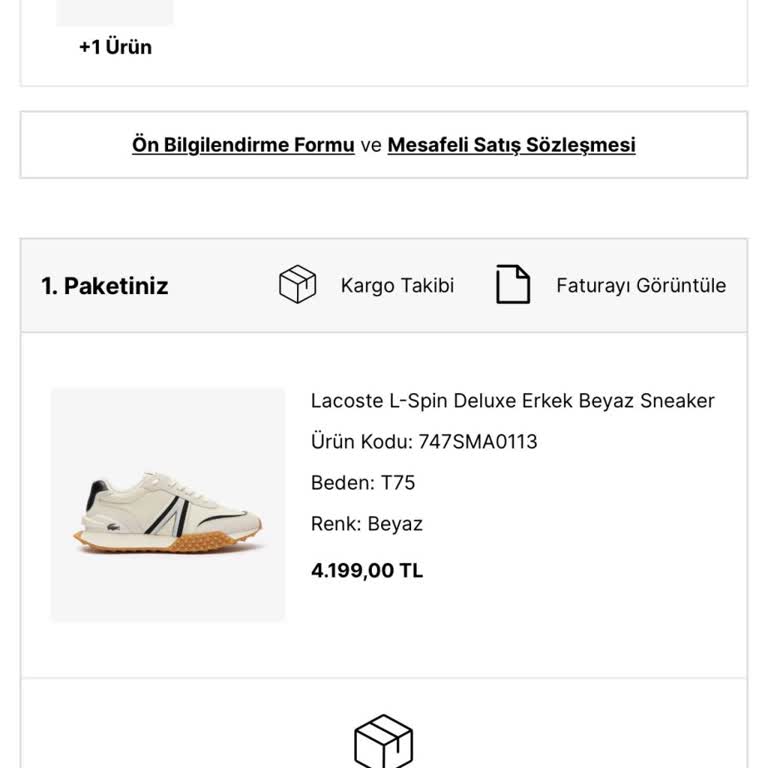Show more items via +1 Ürün

[x=116, y=47]
